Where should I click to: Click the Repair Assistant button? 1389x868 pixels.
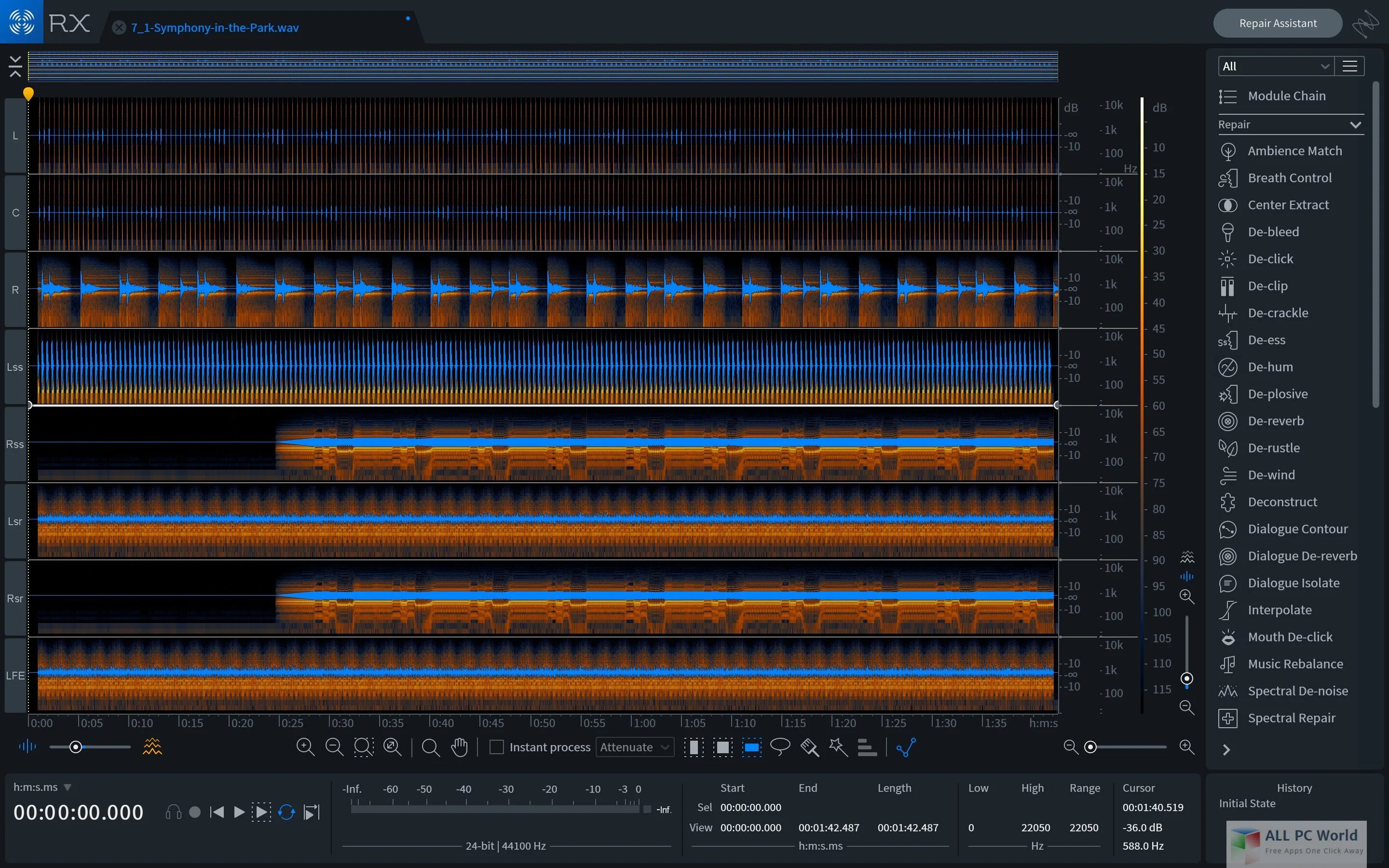point(1277,21)
